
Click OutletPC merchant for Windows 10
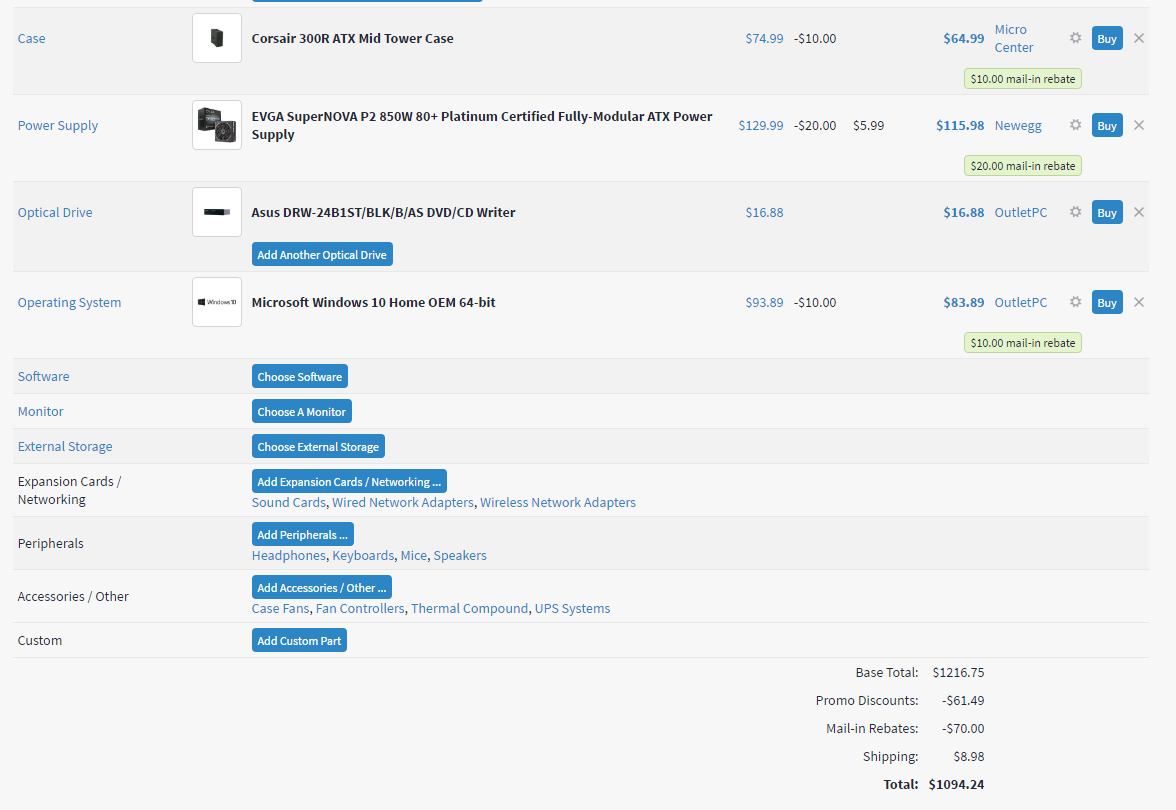(1021, 302)
